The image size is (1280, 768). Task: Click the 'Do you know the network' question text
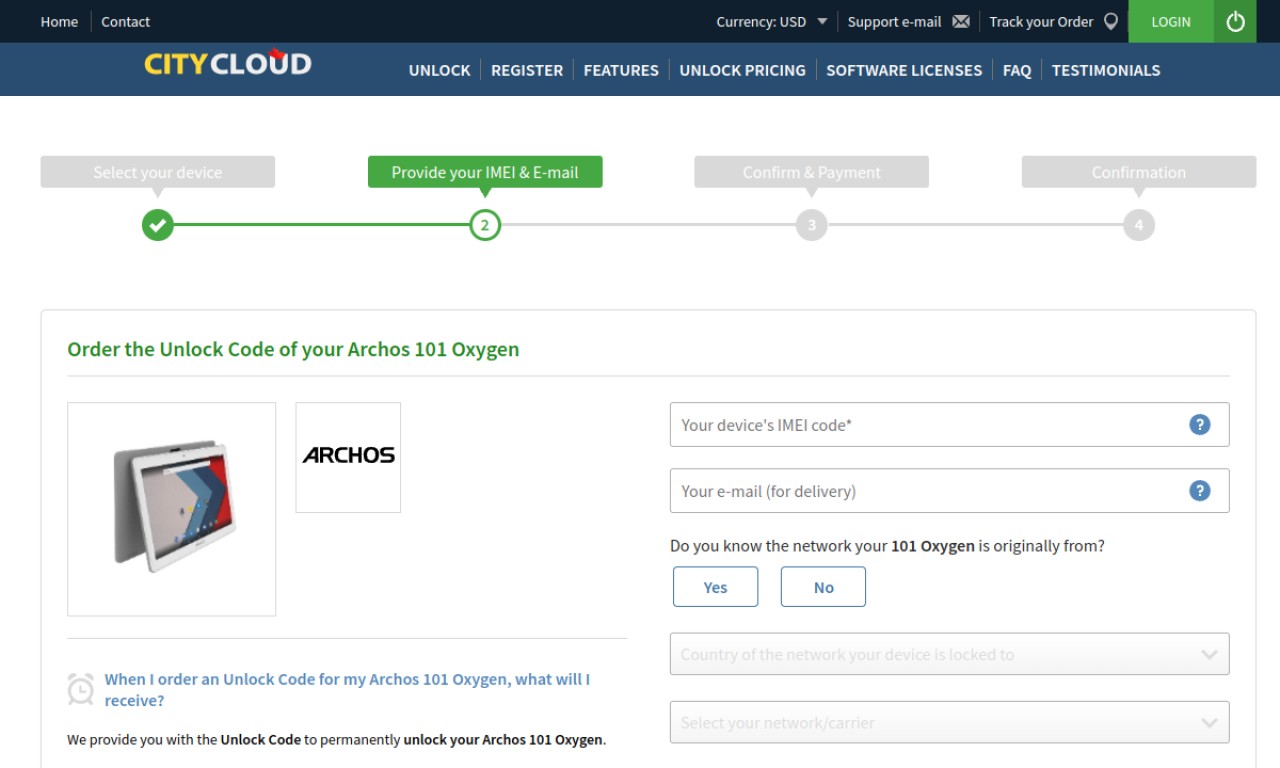(887, 546)
